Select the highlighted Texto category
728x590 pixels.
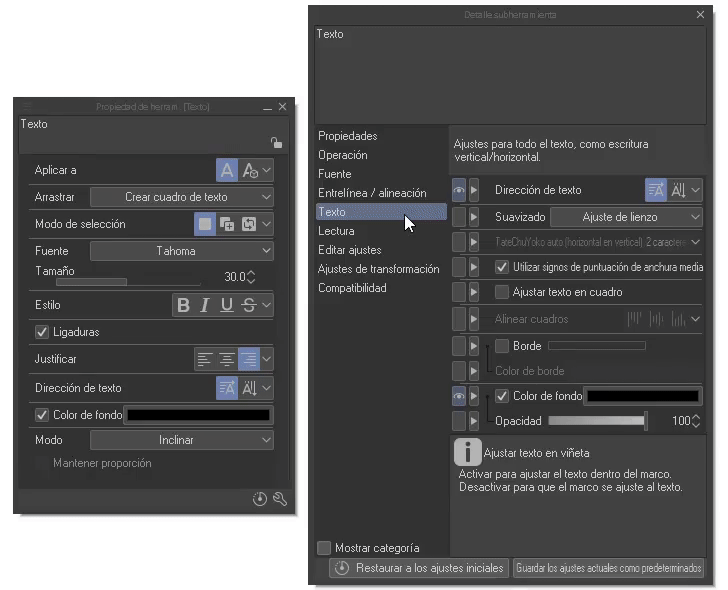[x=381, y=212]
